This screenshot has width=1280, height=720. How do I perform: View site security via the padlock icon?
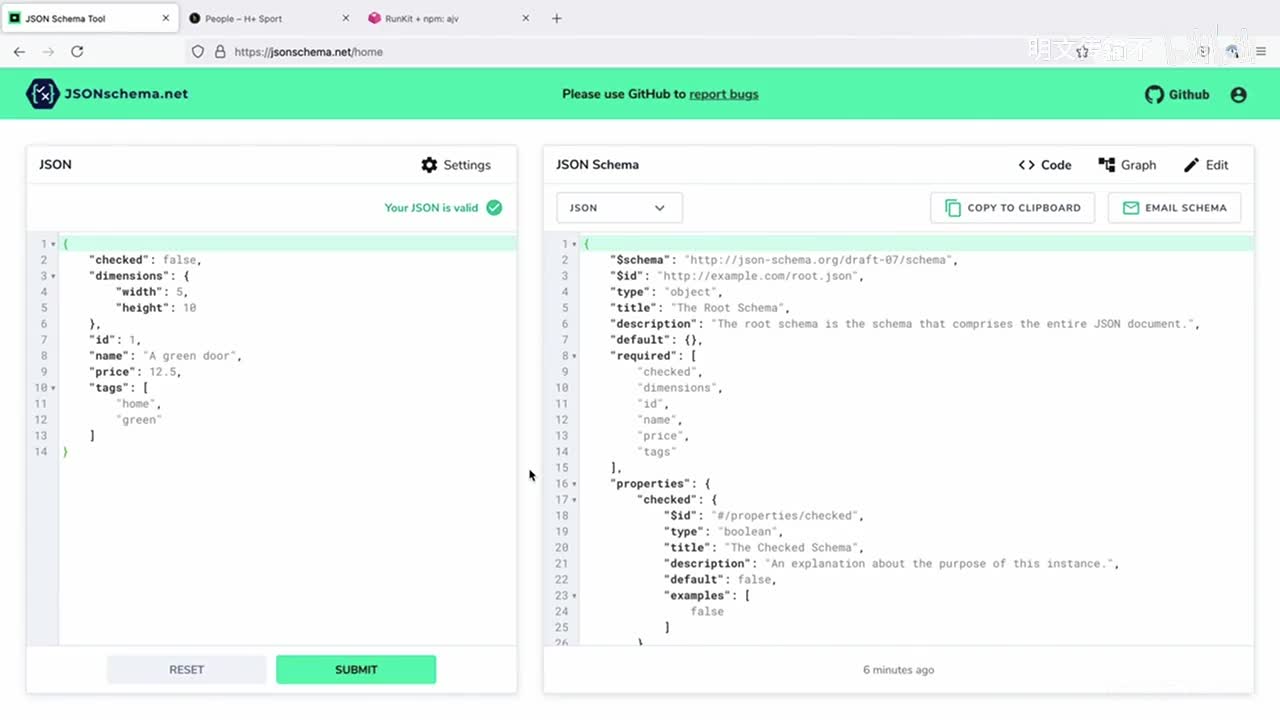pos(220,52)
